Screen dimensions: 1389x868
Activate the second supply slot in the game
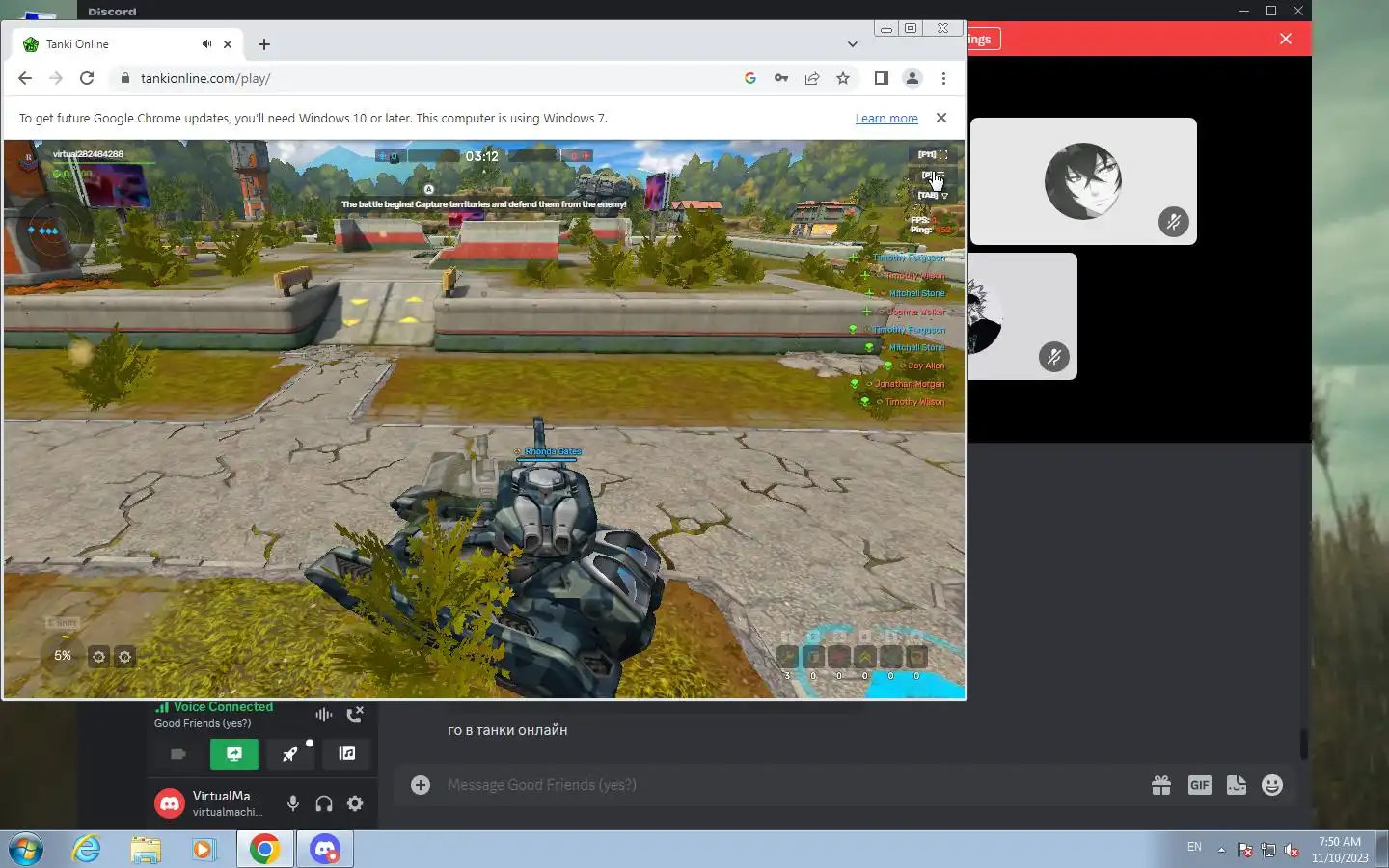(813, 657)
